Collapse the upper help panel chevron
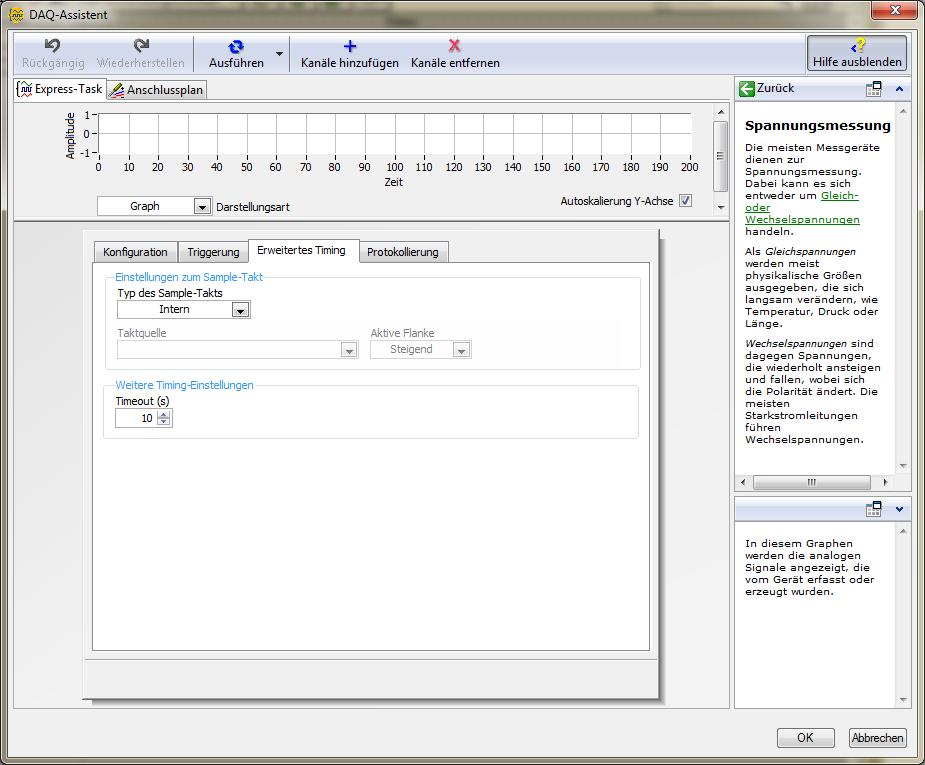 coord(899,89)
